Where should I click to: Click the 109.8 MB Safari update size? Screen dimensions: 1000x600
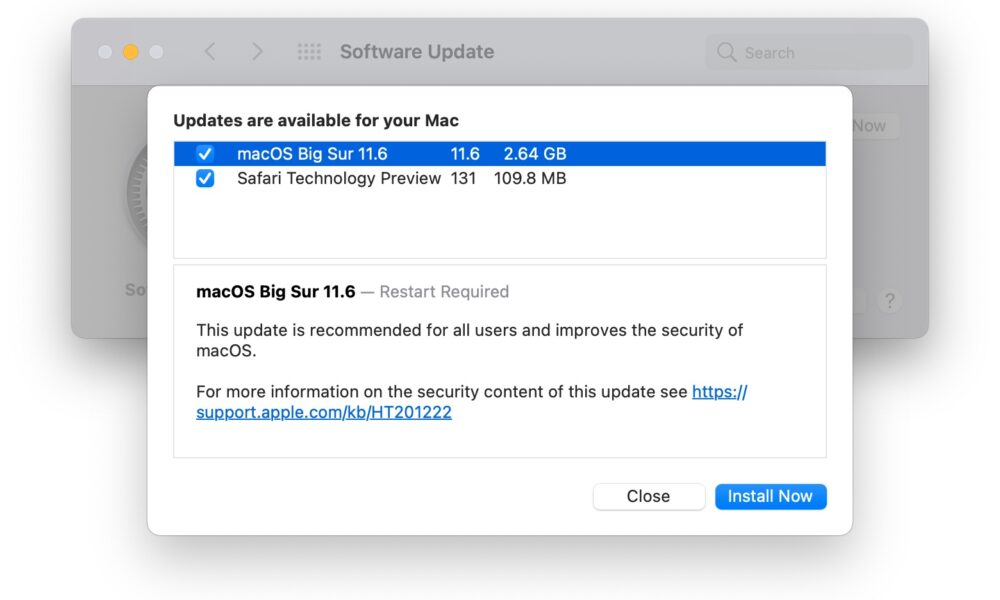click(x=530, y=179)
